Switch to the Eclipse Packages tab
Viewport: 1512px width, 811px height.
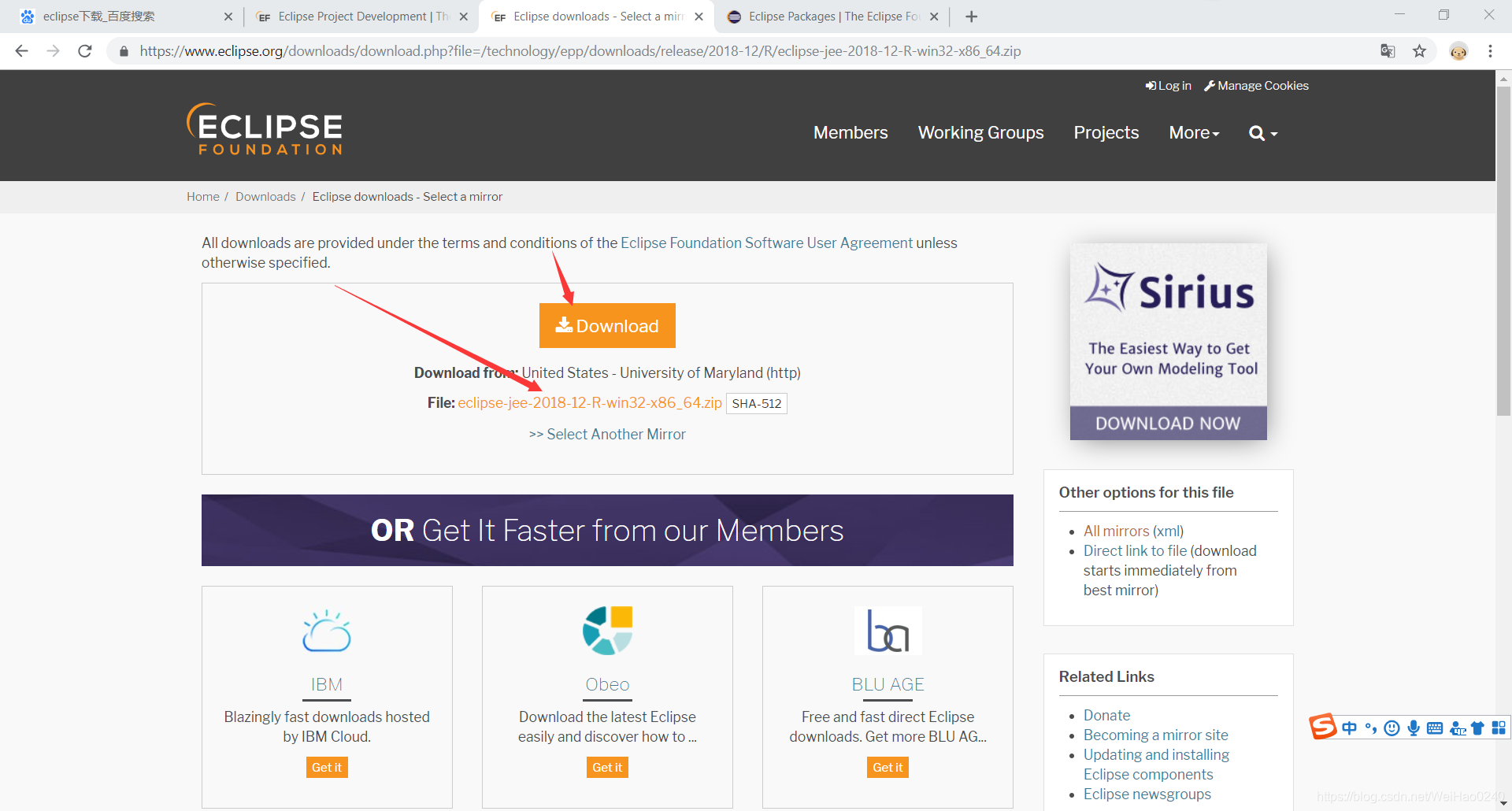click(x=831, y=17)
